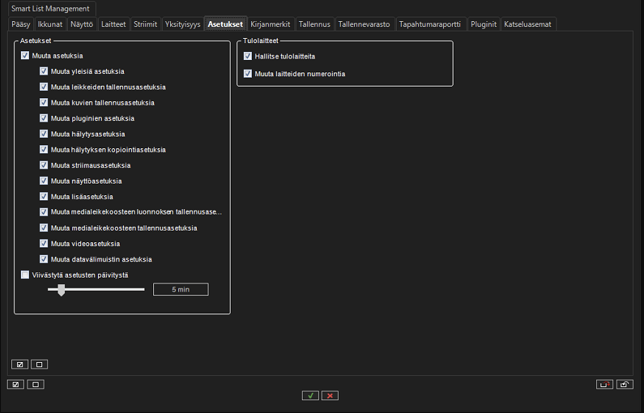This screenshot has height=413, width=644.
Task: Click the global check-all icon below the tab panel
Action: [16, 384]
